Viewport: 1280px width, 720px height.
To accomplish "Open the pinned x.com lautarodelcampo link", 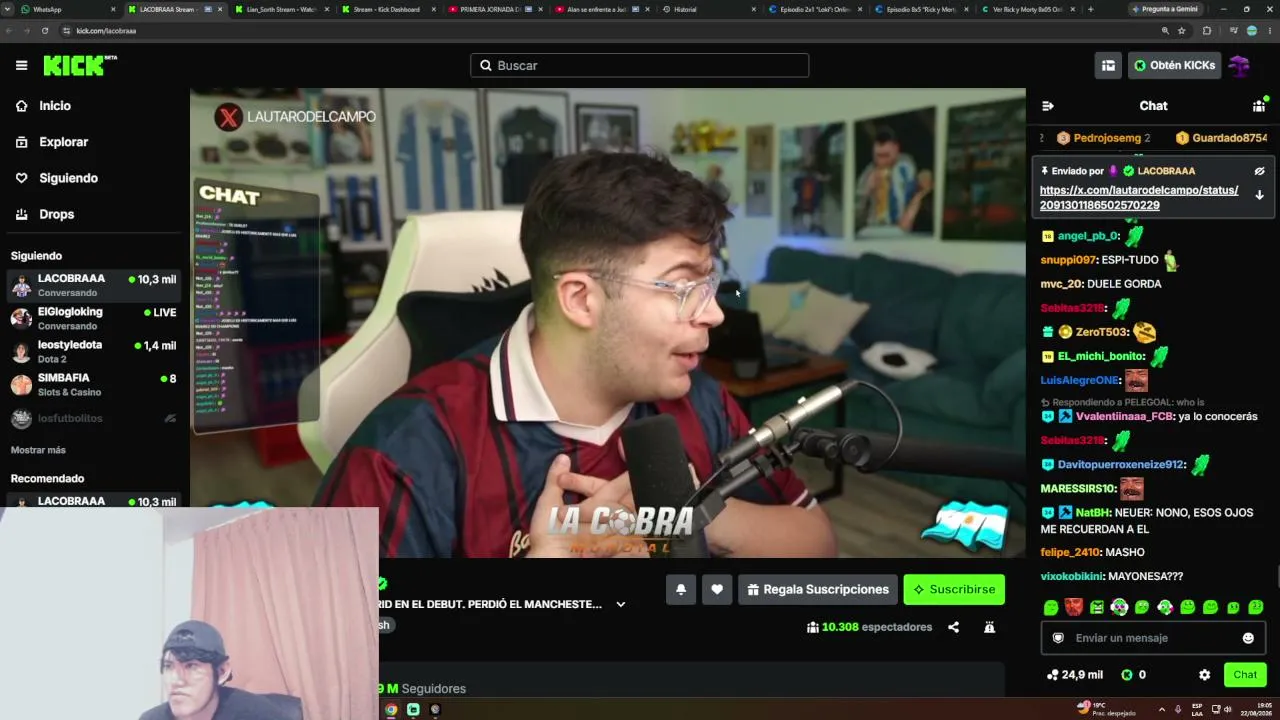I will [x=1139, y=198].
